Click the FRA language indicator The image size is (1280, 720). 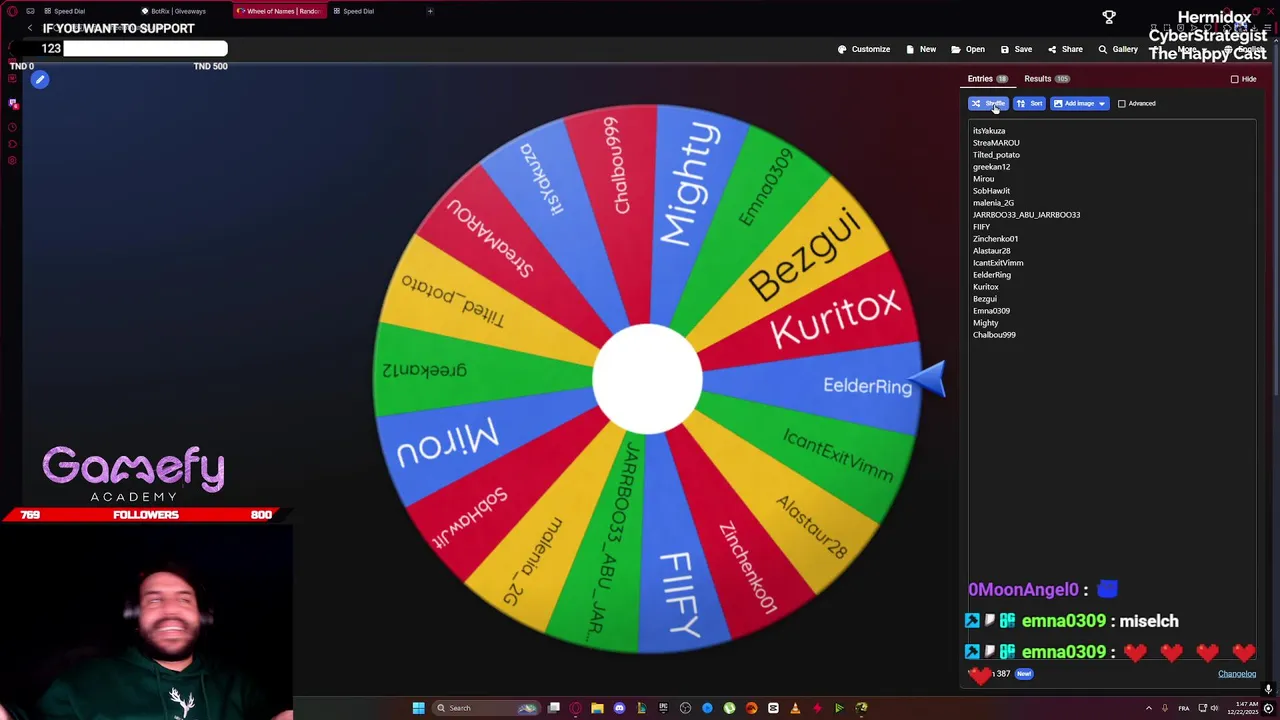(x=1184, y=708)
